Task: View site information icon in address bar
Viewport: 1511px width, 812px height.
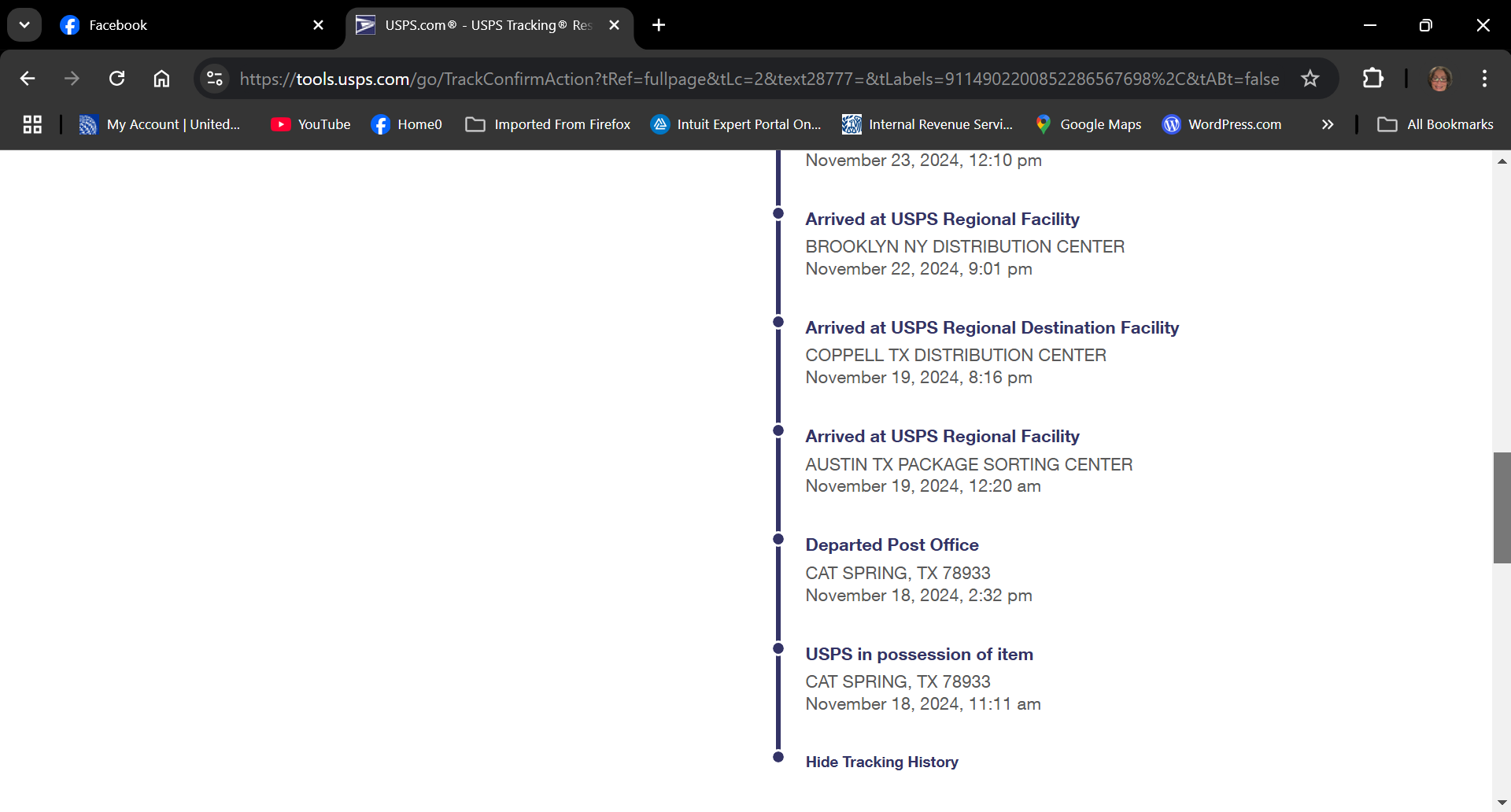Action: click(x=215, y=79)
